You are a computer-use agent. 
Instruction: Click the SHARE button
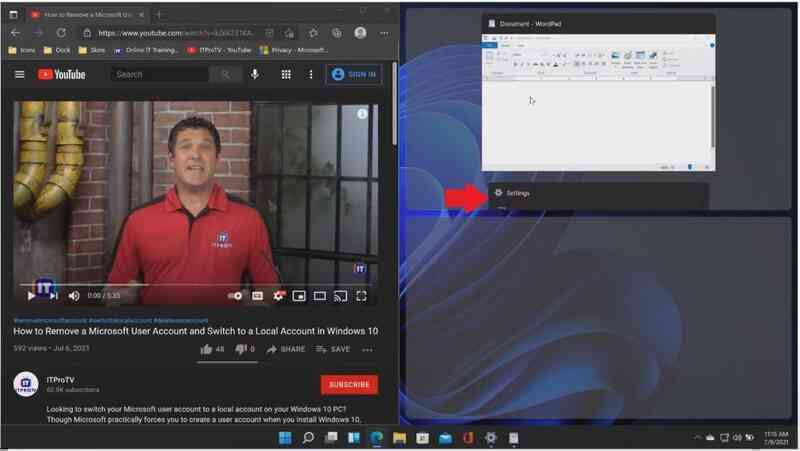point(286,349)
